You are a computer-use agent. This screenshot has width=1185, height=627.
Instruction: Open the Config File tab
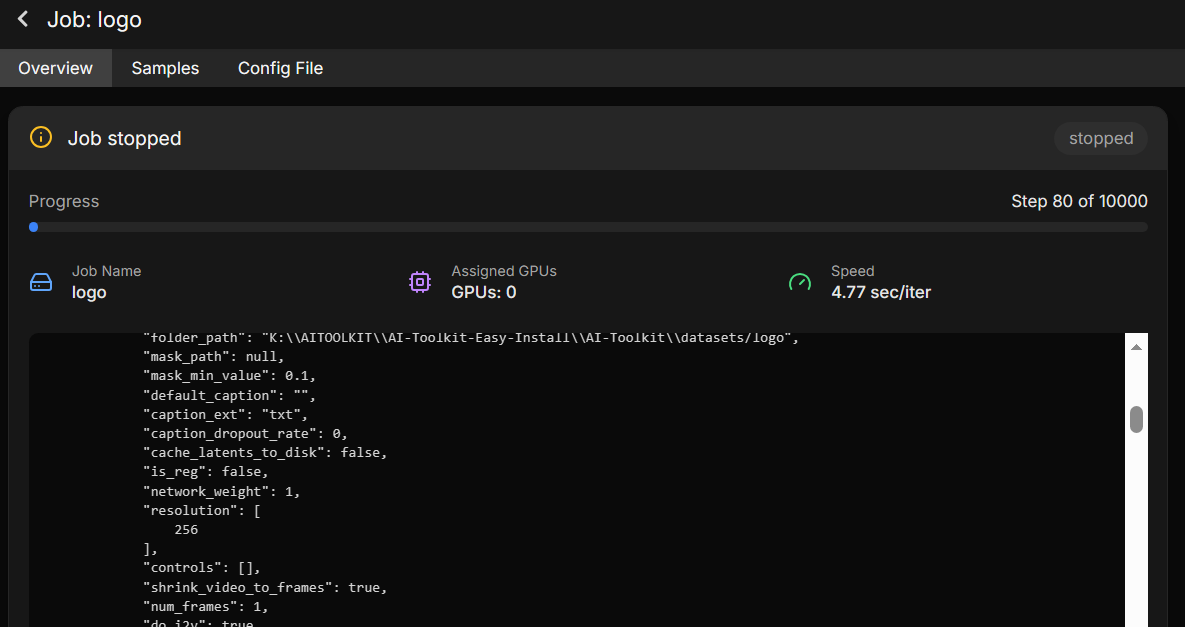[x=280, y=68]
